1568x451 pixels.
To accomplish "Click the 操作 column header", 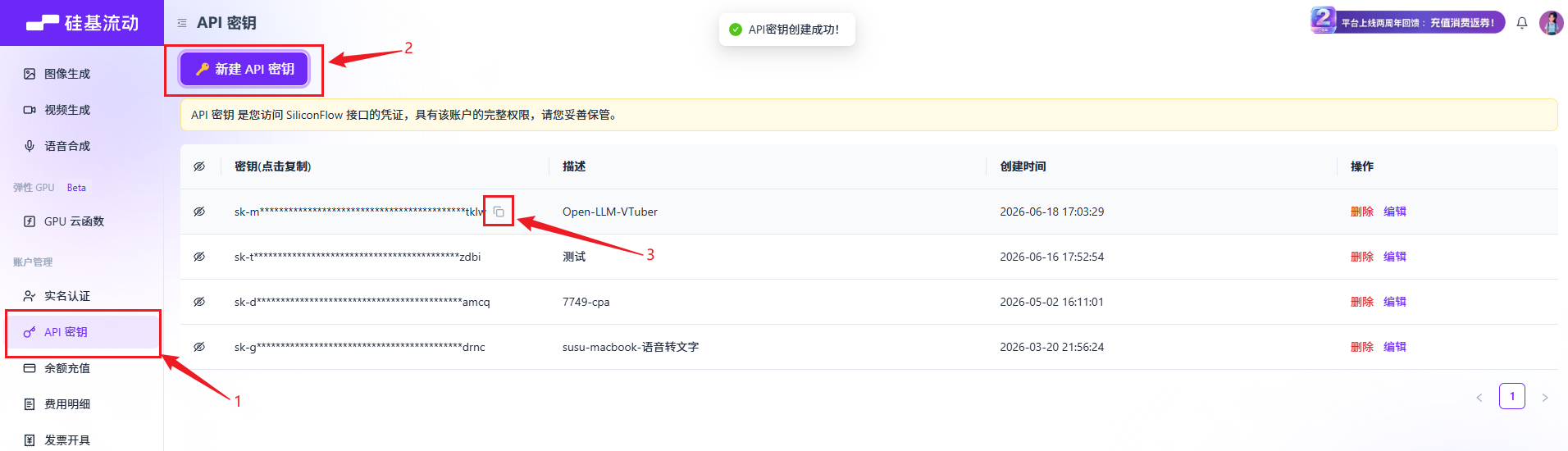I will click(1362, 166).
